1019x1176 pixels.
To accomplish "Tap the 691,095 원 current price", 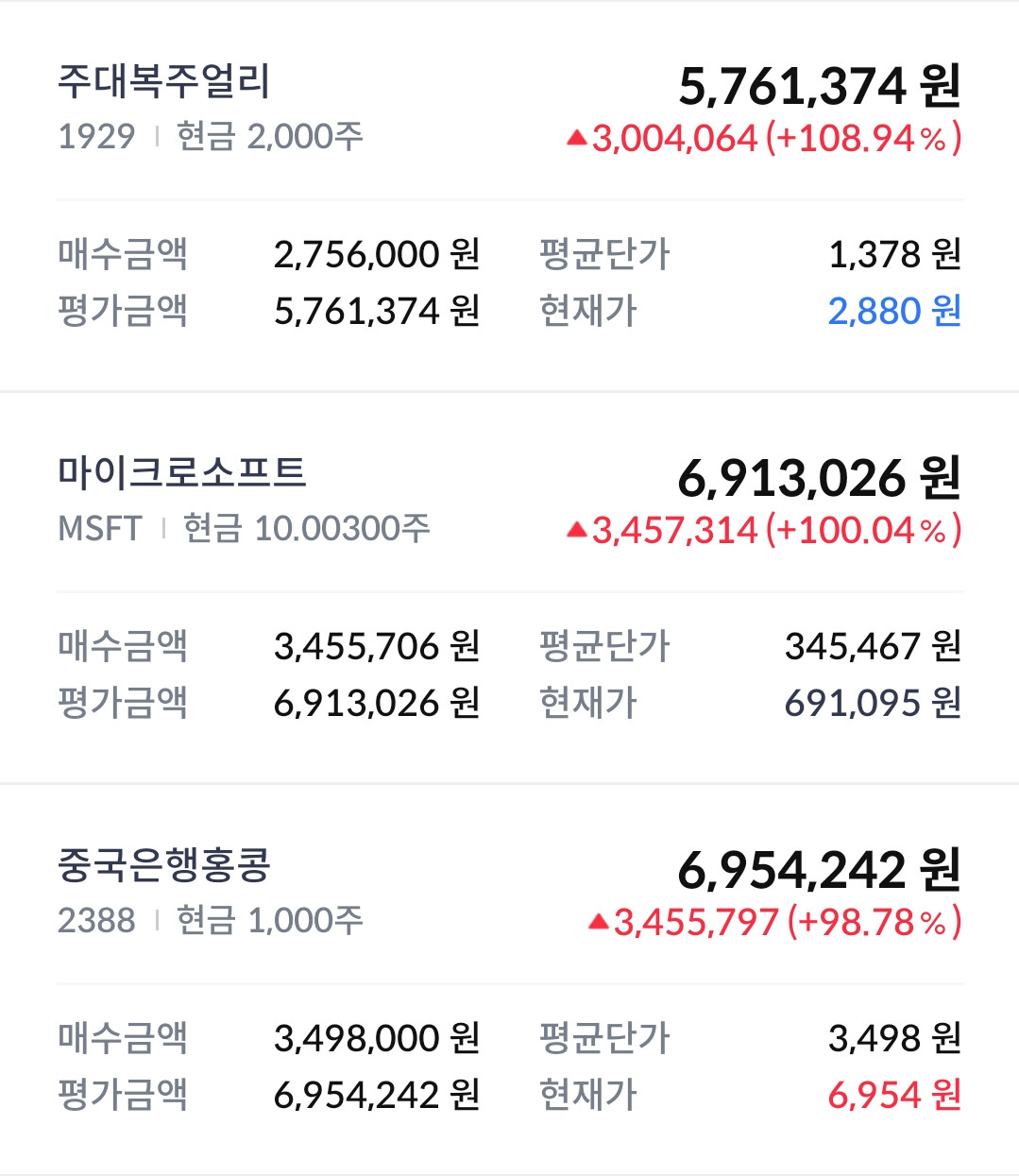I will (873, 703).
